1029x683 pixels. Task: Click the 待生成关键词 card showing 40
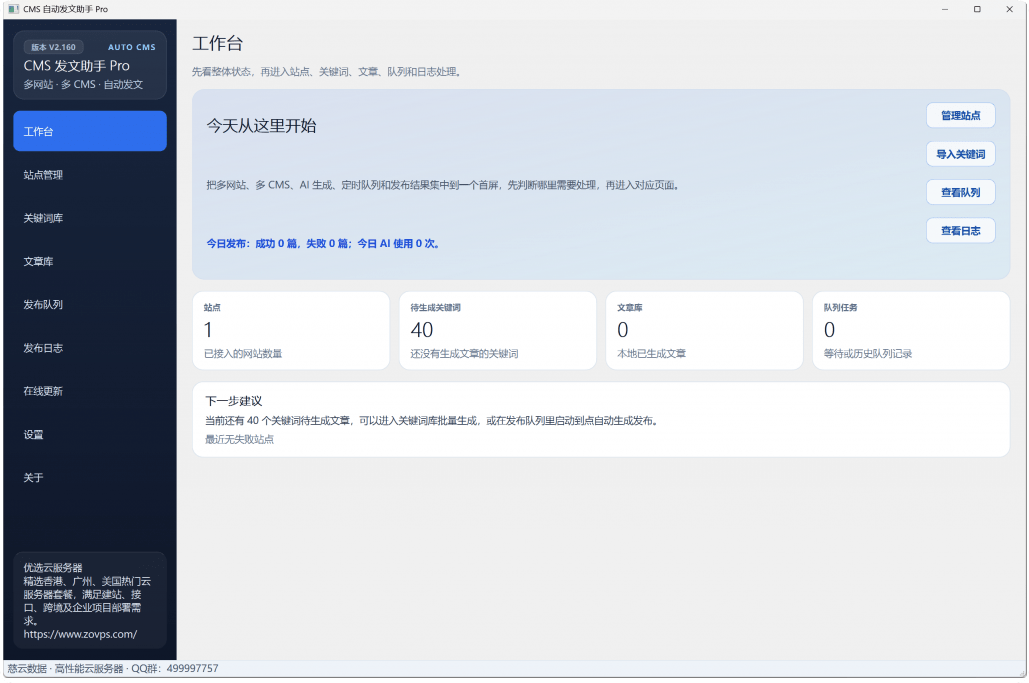[497, 331]
